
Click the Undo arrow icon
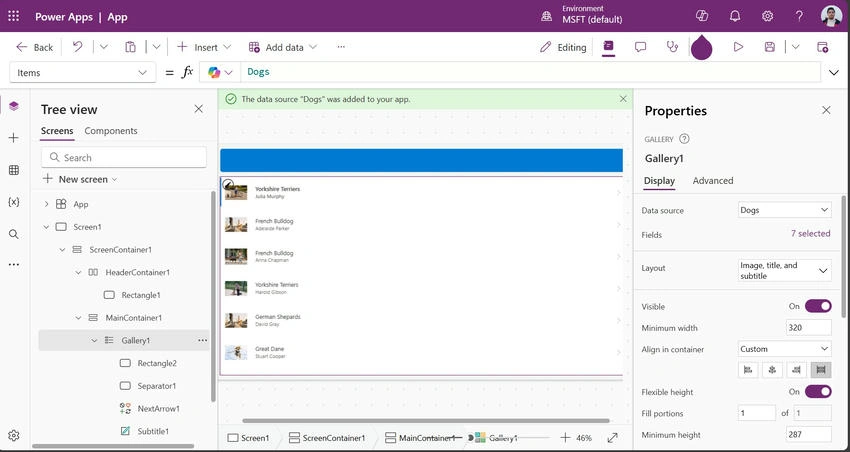click(78, 47)
